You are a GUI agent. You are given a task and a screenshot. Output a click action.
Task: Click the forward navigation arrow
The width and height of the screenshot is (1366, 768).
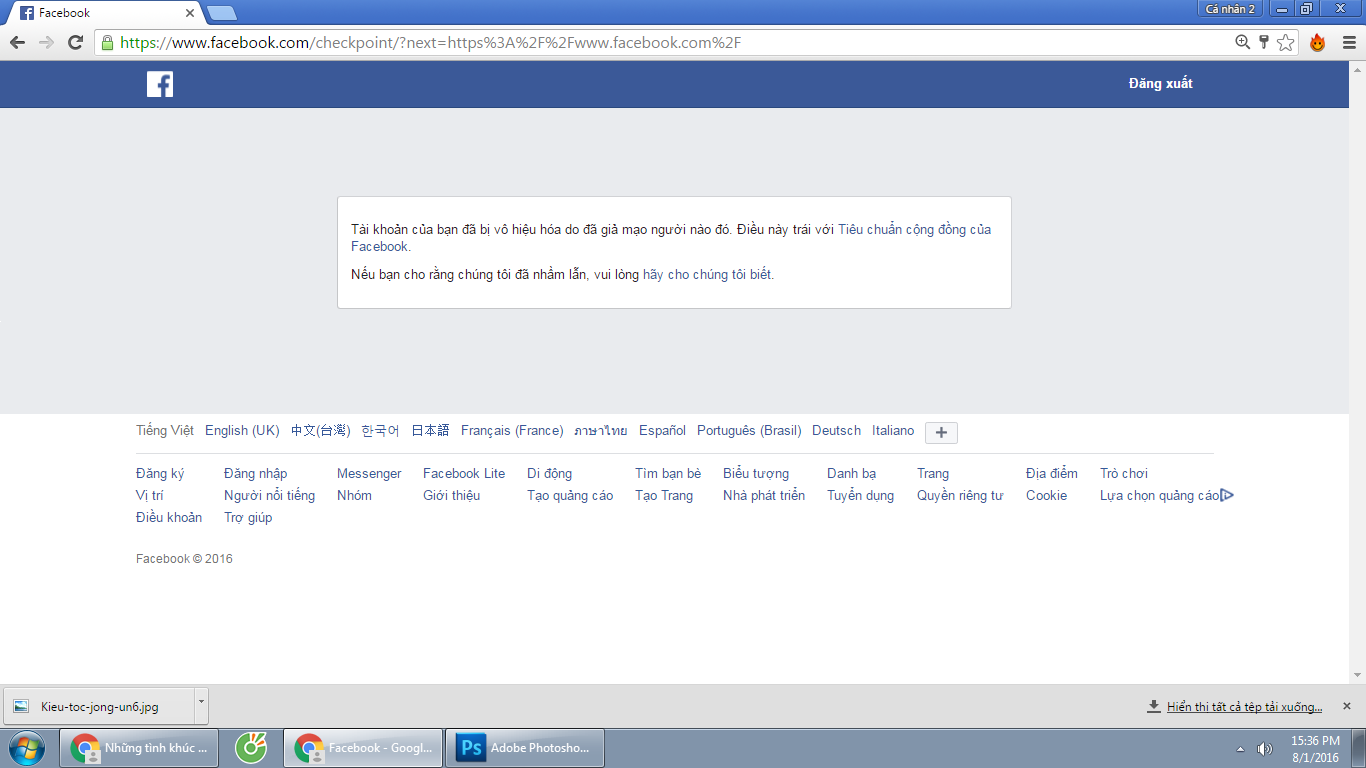[46, 42]
